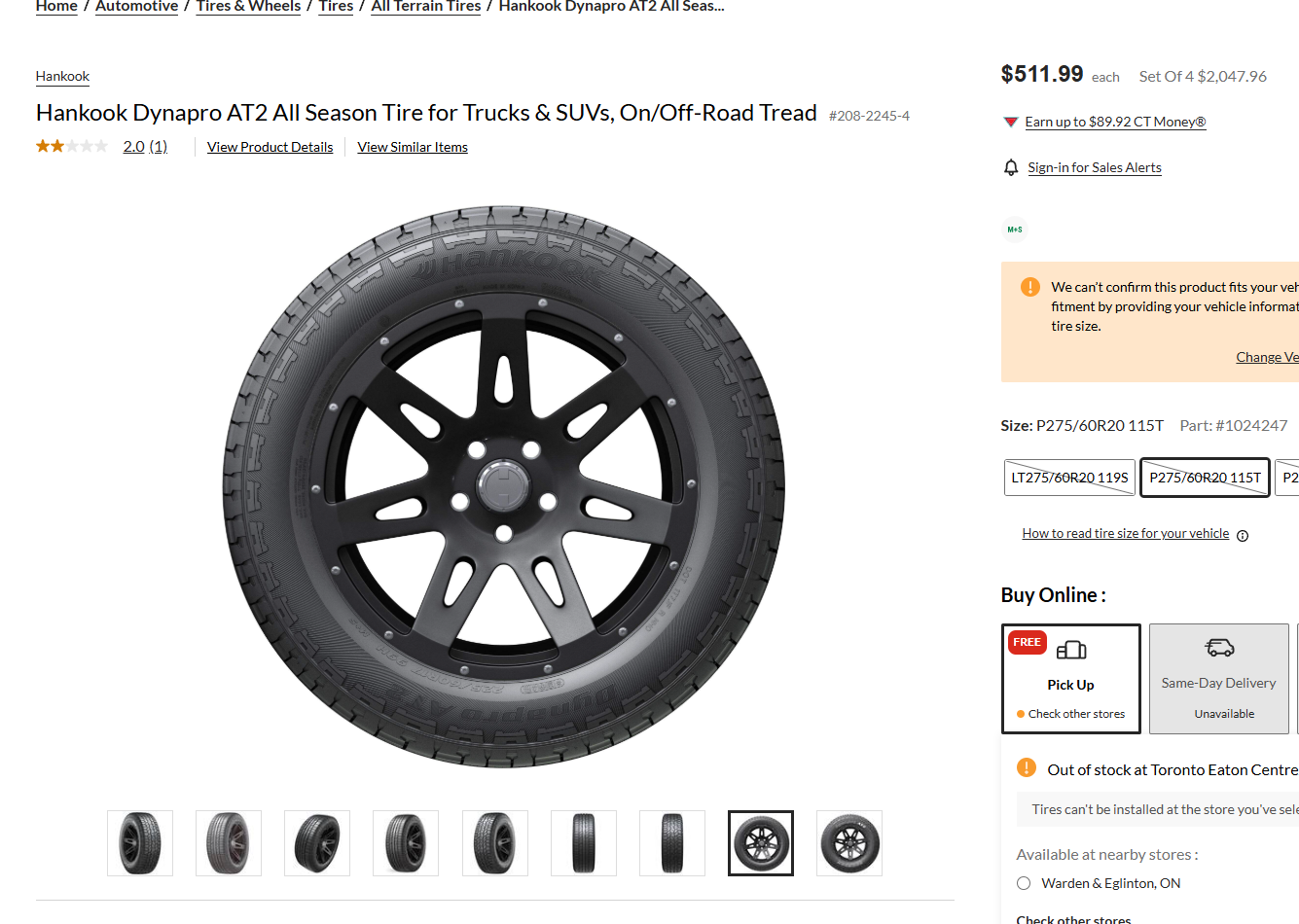
Task: Click the two-star rating display
Action: tap(71, 145)
